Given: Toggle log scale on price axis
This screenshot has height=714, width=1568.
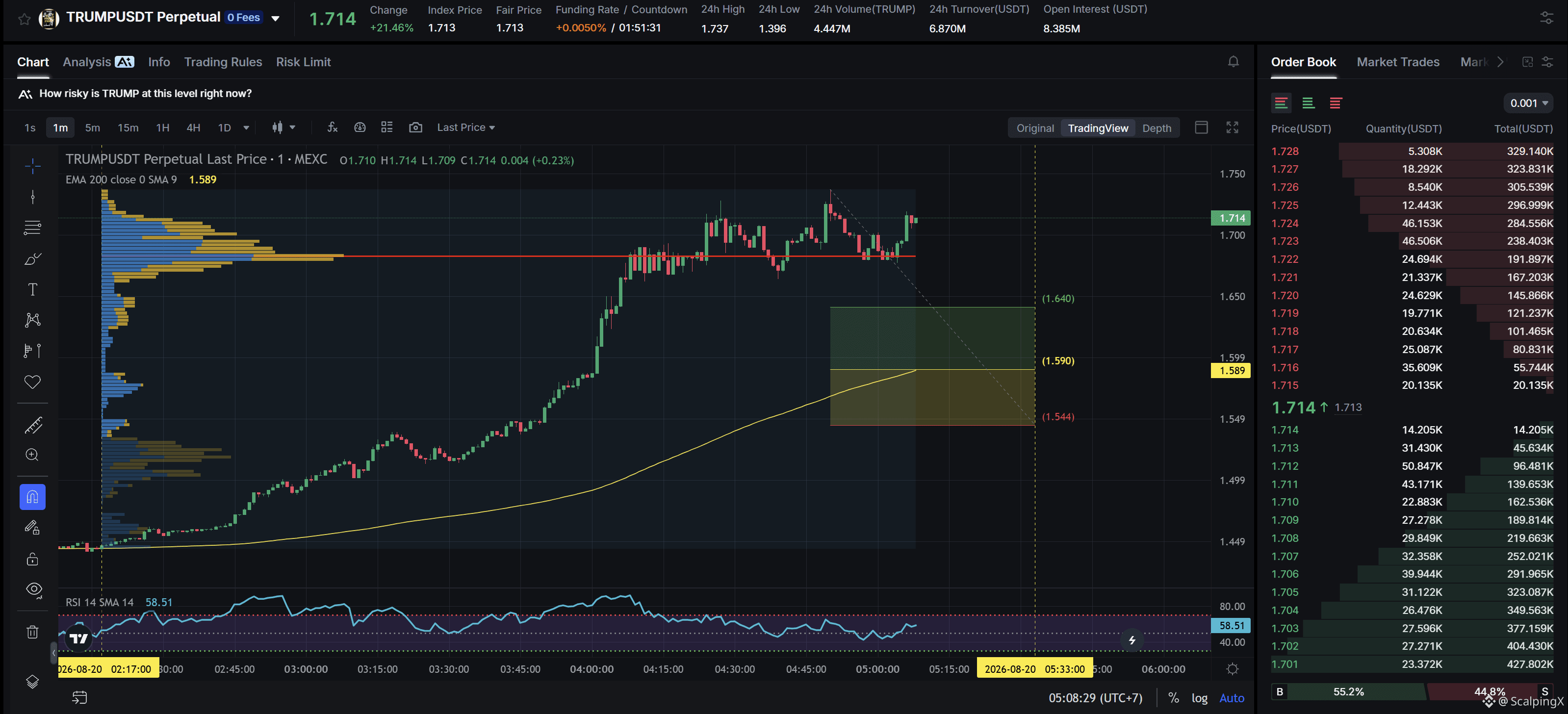Looking at the screenshot, I should [x=1200, y=698].
